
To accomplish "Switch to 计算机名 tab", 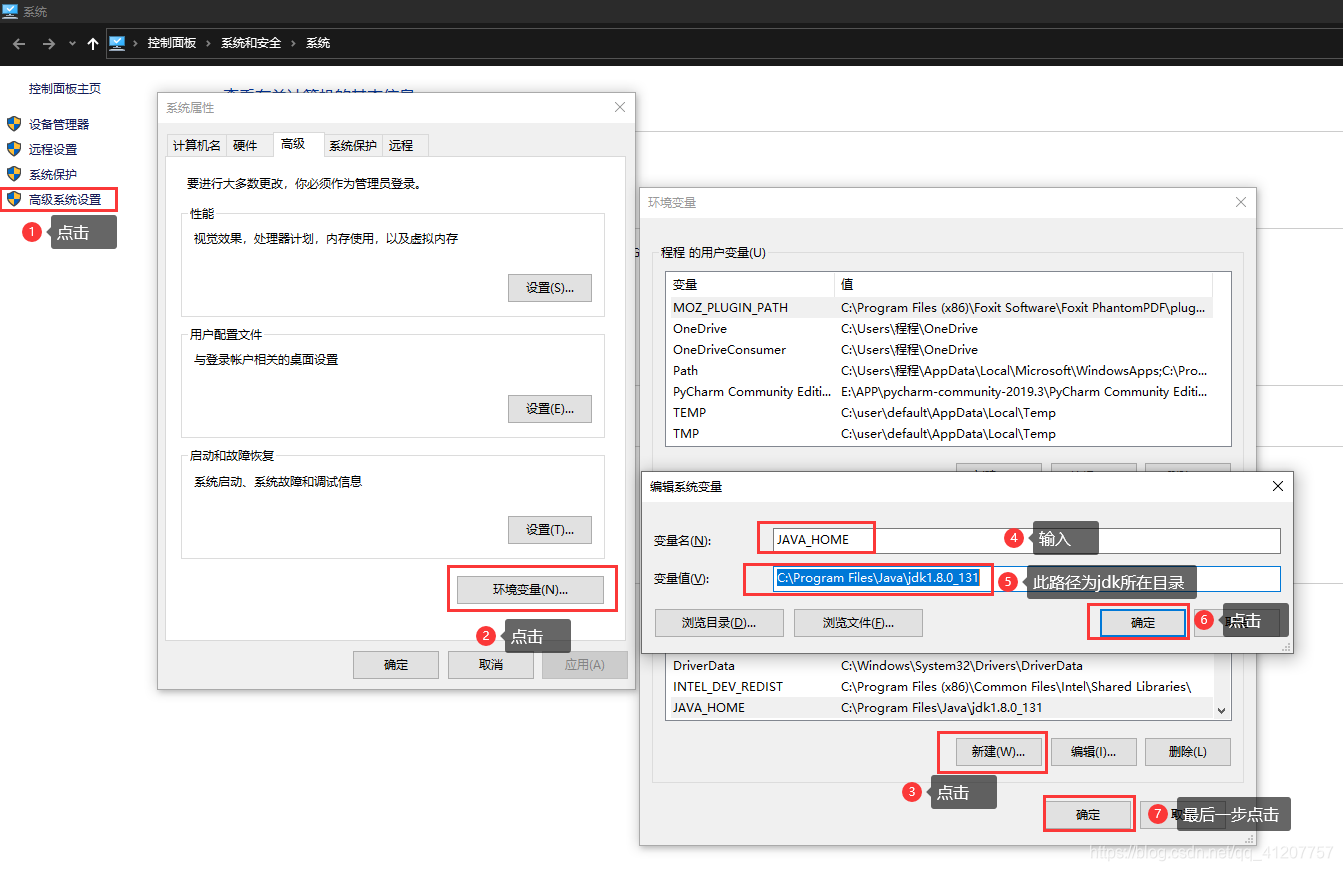I will pos(196,145).
